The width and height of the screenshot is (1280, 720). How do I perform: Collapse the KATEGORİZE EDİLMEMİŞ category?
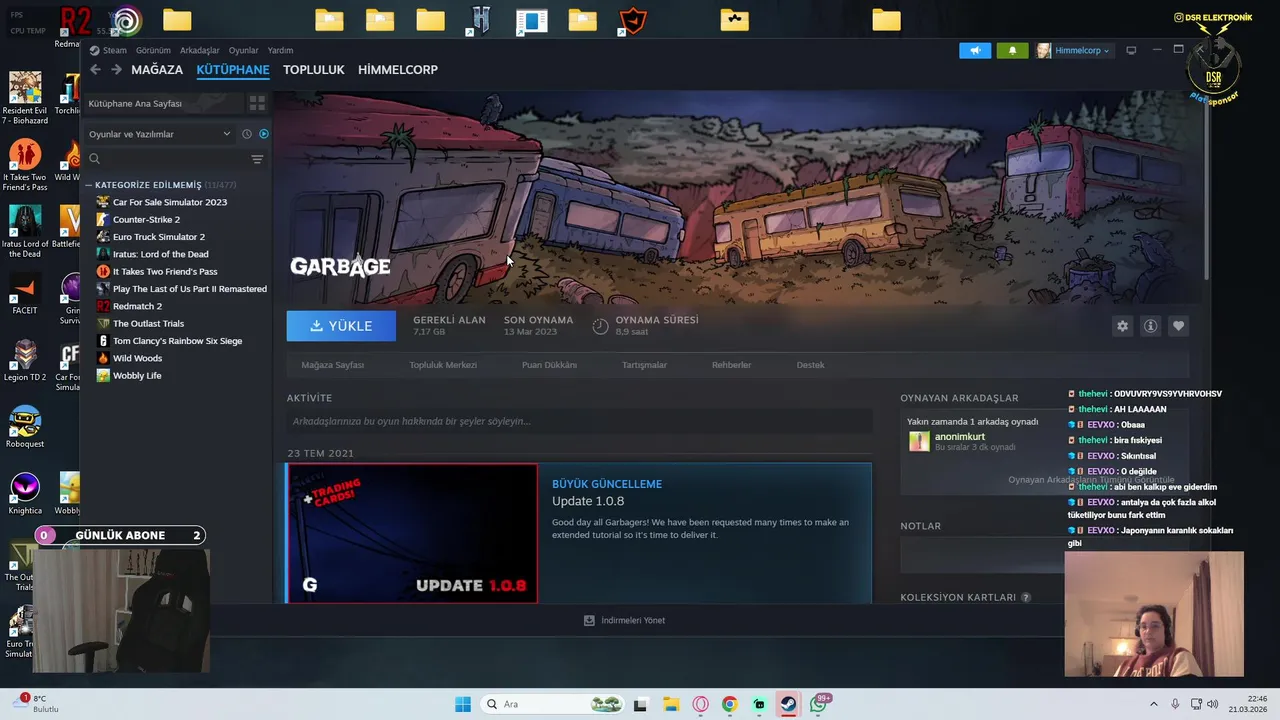click(x=89, y=185)
